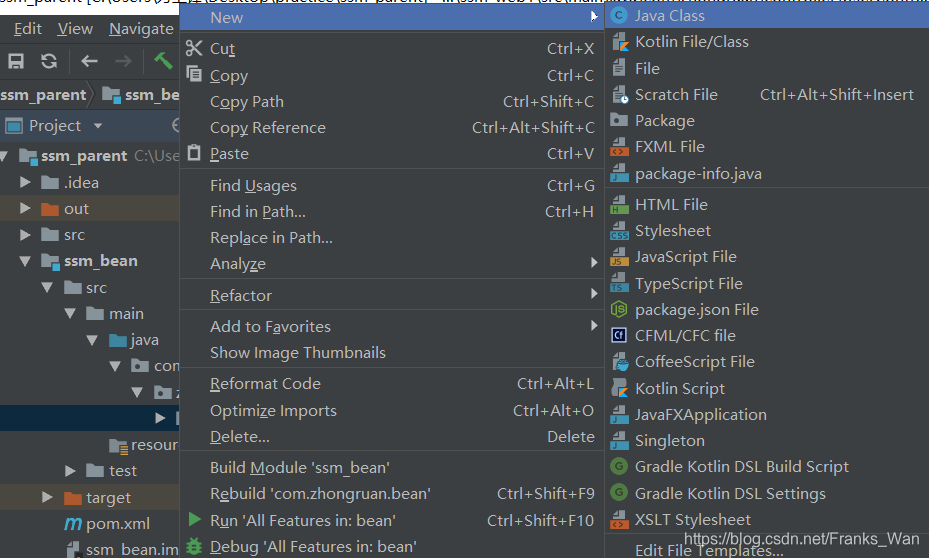
Task: Click the Paste clipboard icon
Action: point(194,152)
